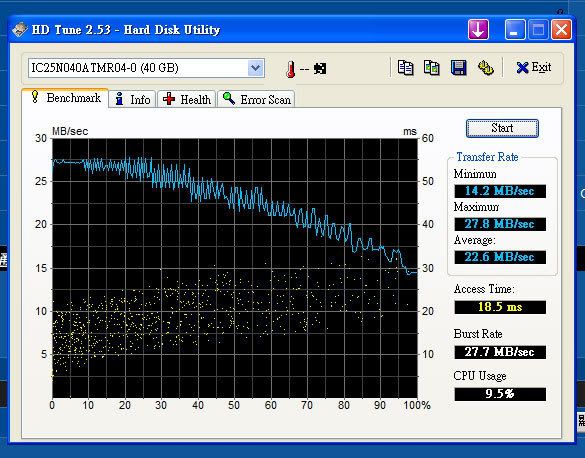Open the options gears icon

point(485,68)
